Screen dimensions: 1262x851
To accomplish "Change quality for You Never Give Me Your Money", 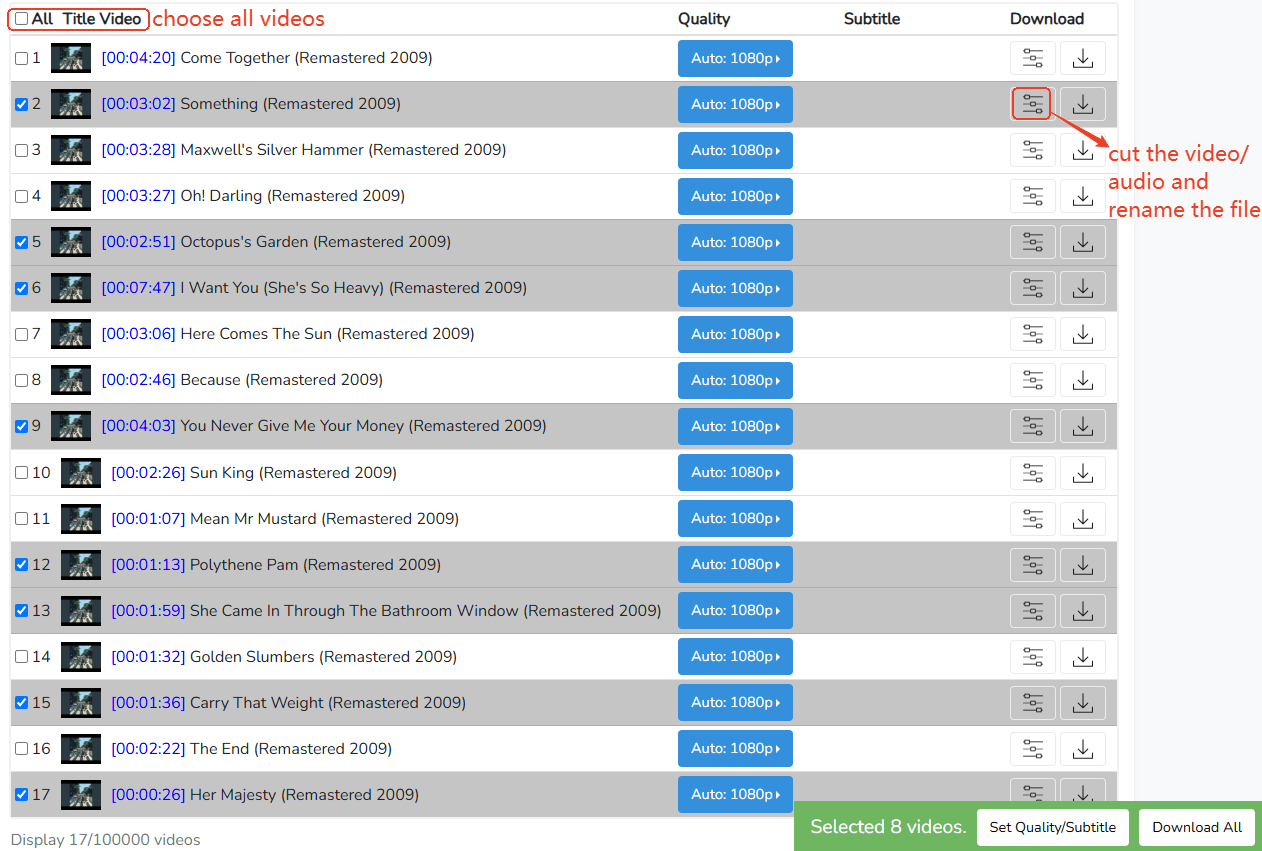I will click(735, 427).
